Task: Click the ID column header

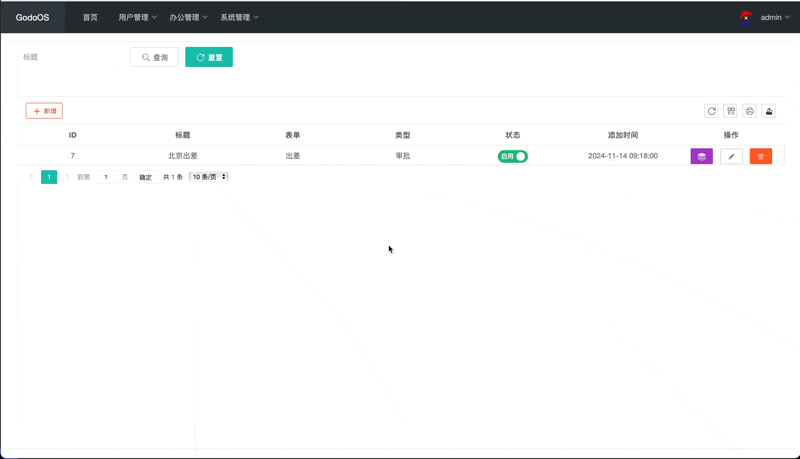Action: point(72,135)
